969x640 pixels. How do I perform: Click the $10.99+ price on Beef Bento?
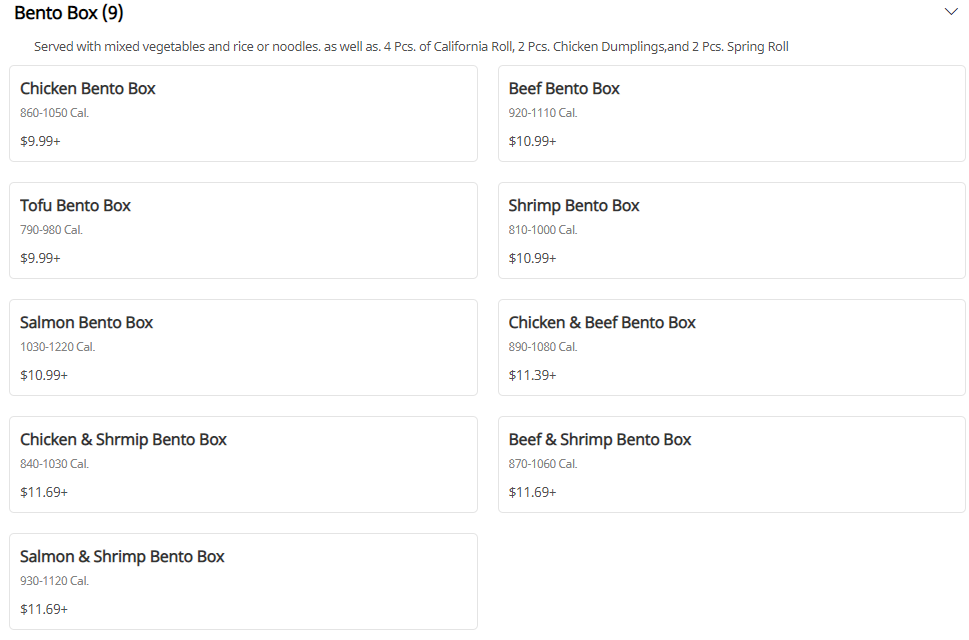coord(532,141)
